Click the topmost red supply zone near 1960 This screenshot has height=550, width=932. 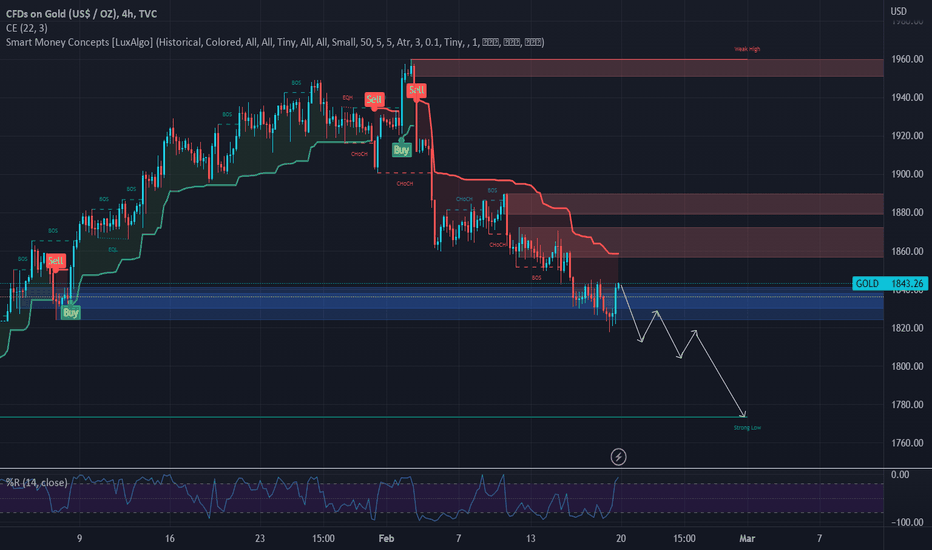[x=647, y=68]
